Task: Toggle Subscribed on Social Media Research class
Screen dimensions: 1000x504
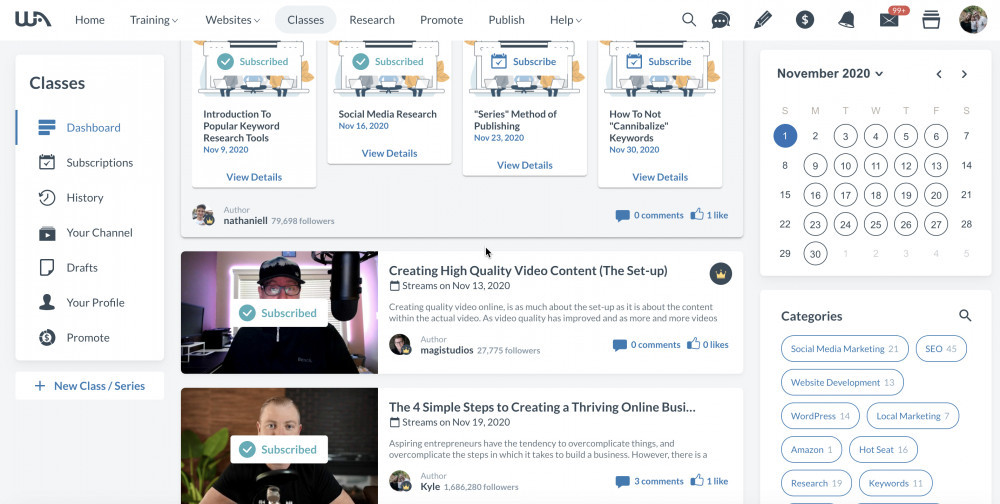Action: 388,62
